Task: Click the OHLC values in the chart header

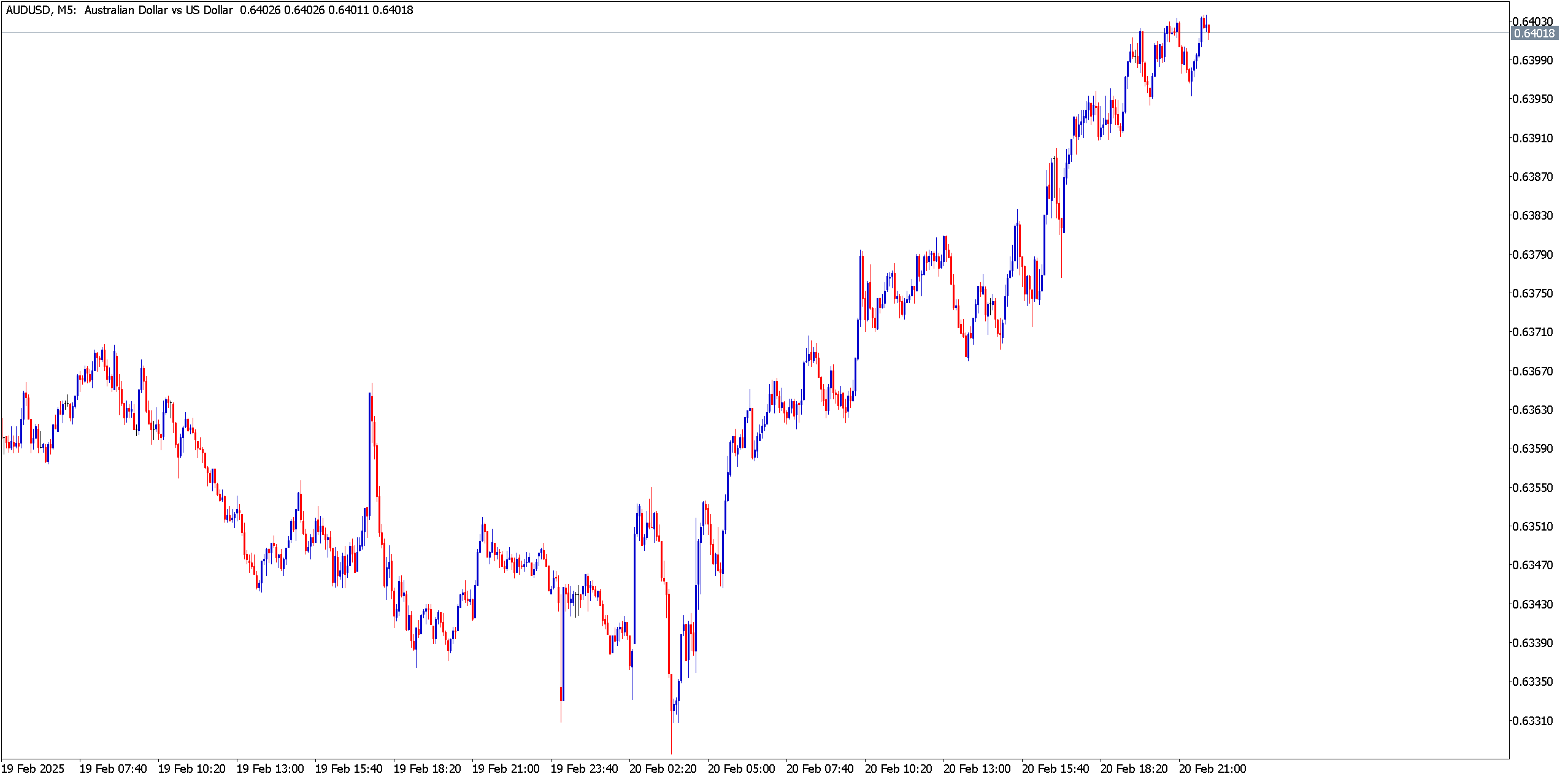Action: [x=326, y=10]
